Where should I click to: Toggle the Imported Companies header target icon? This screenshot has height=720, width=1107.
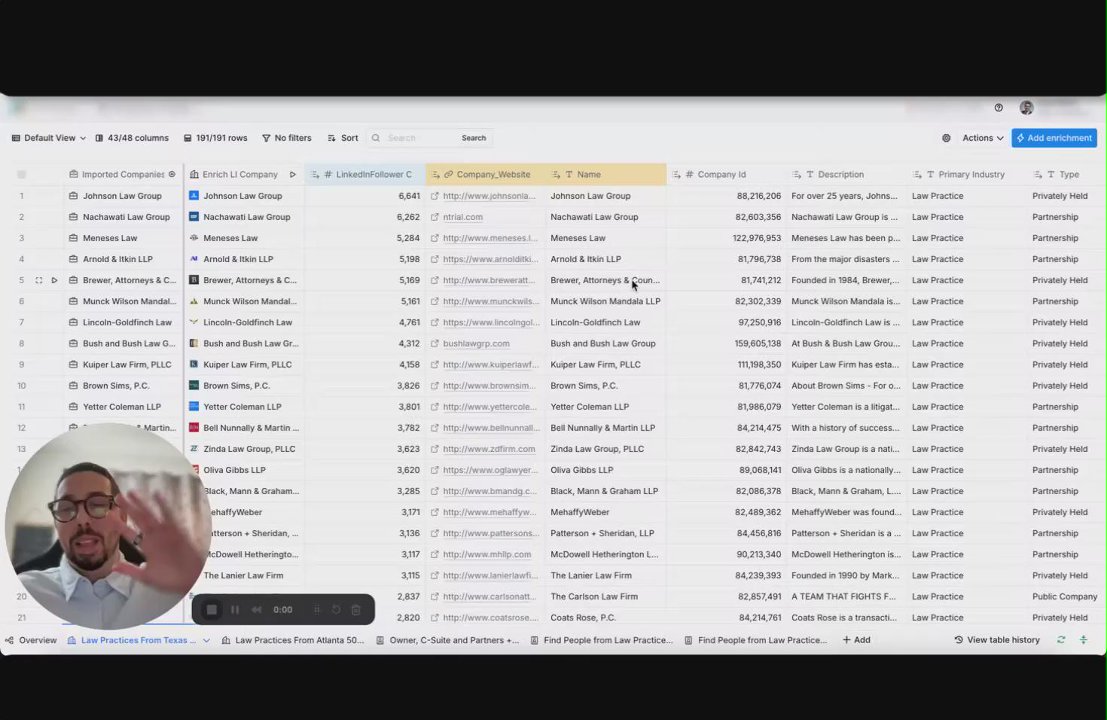point(172,174)
